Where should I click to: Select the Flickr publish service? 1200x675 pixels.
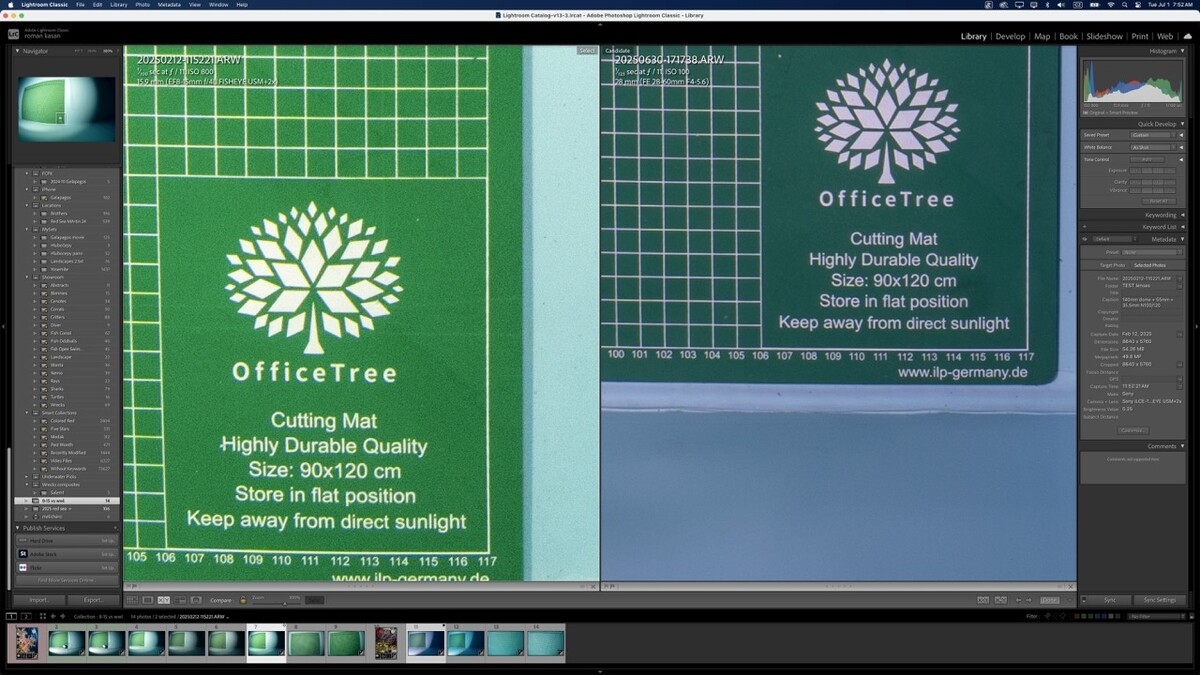pyautogui.click(x=66, y=567)
